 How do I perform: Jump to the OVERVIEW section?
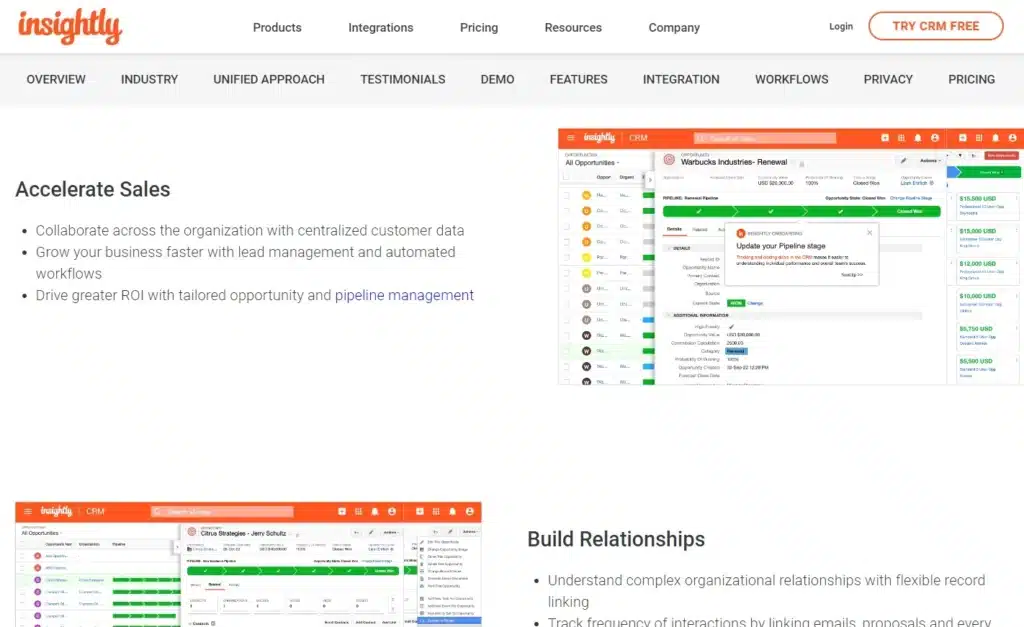coord(56,79)
